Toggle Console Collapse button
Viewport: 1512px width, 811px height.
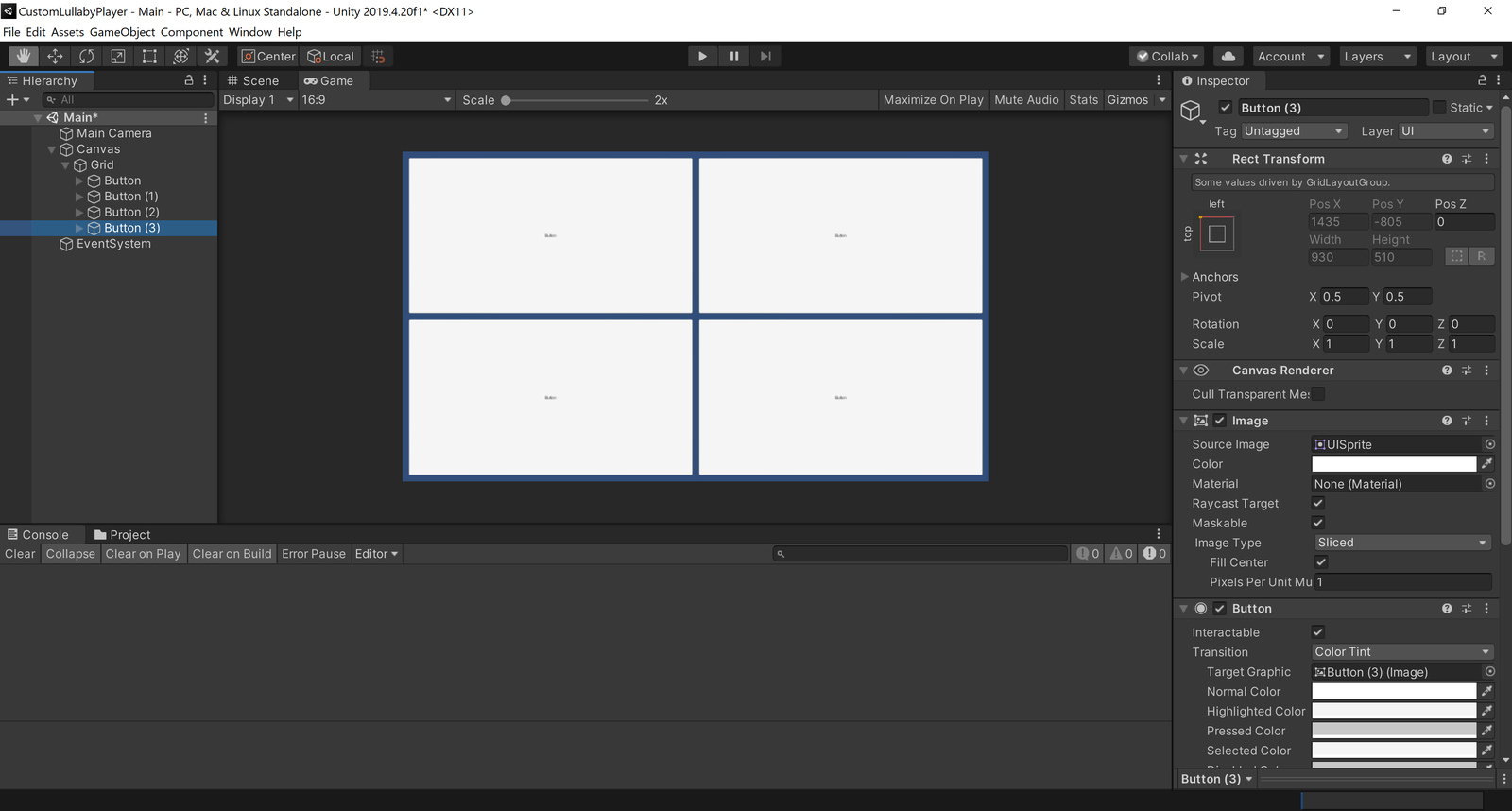(71, 554)
